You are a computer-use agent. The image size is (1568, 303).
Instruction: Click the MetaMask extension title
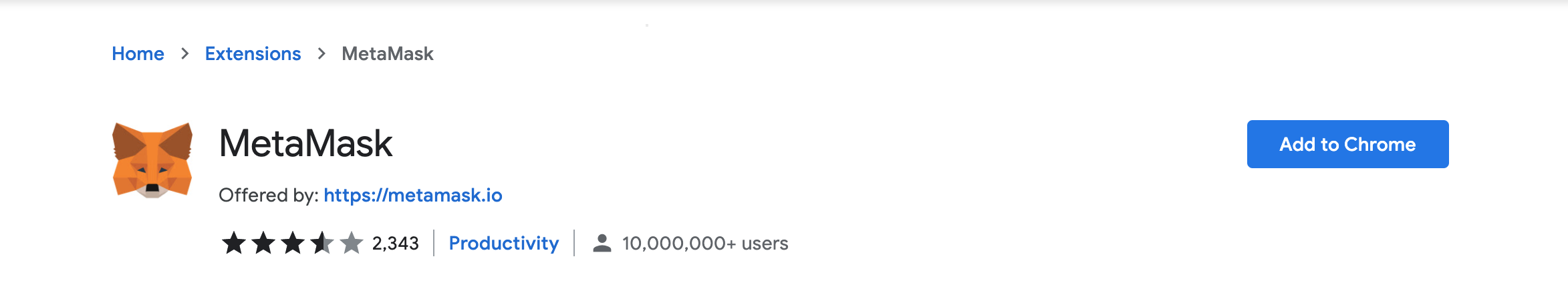tap(305, 143)
